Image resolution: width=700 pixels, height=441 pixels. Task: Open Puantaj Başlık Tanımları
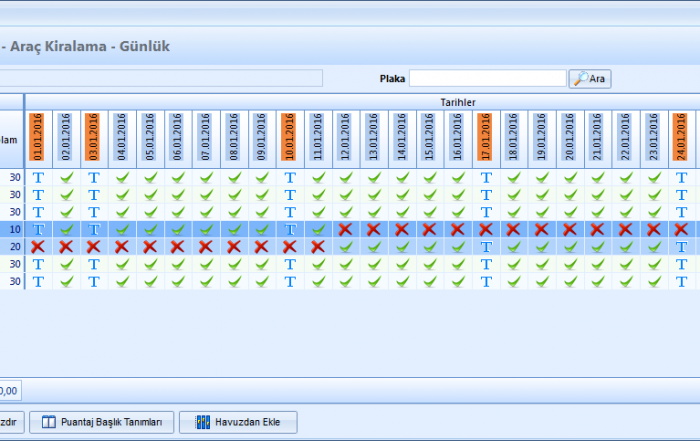102,422
